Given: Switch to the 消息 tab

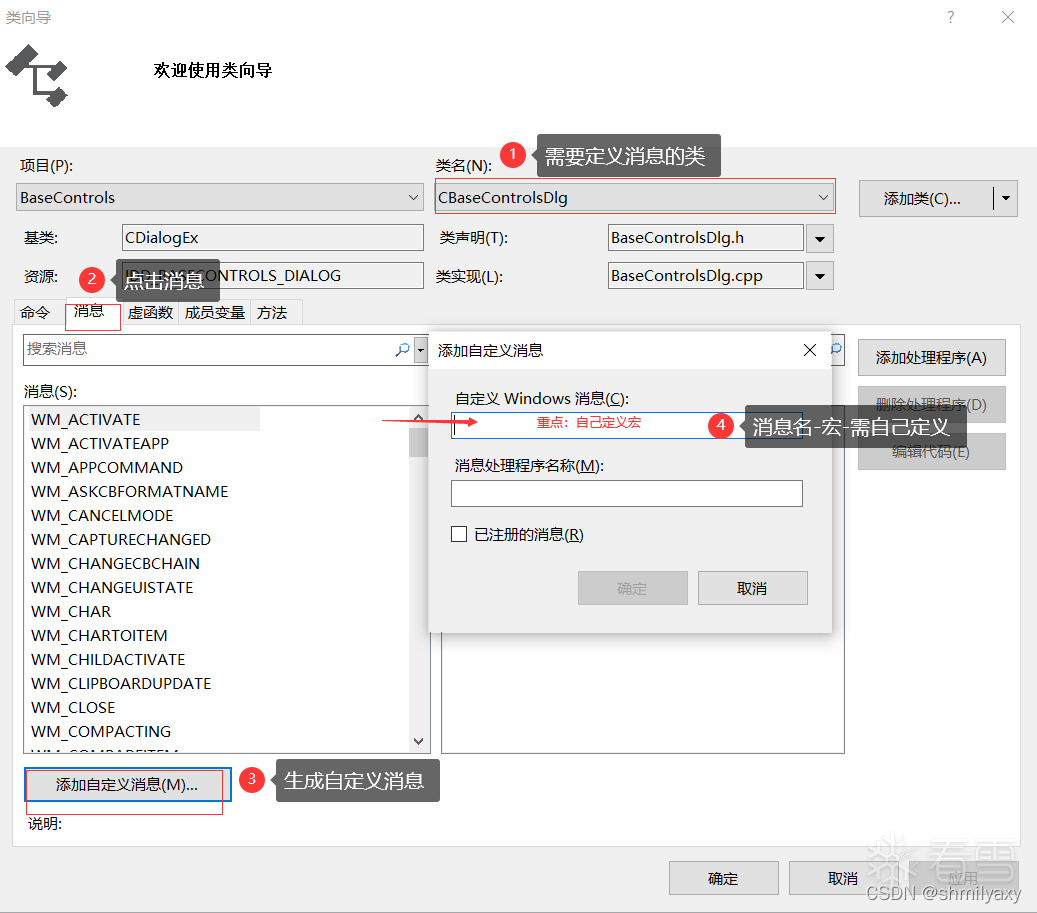Looking at the screenshot, I should [x=89, y=311].
